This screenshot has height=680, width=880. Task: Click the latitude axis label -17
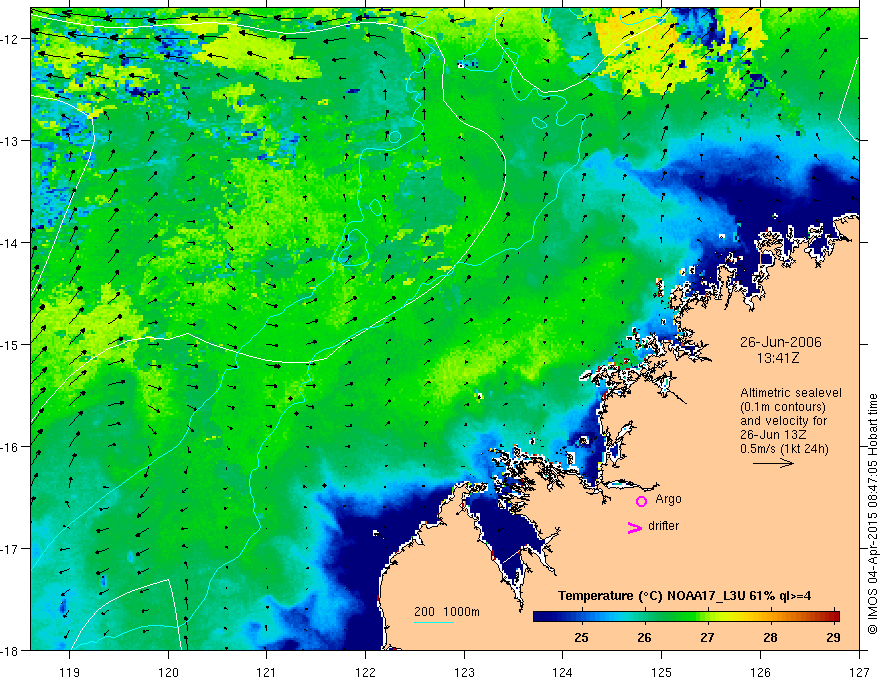pos(10,549)
